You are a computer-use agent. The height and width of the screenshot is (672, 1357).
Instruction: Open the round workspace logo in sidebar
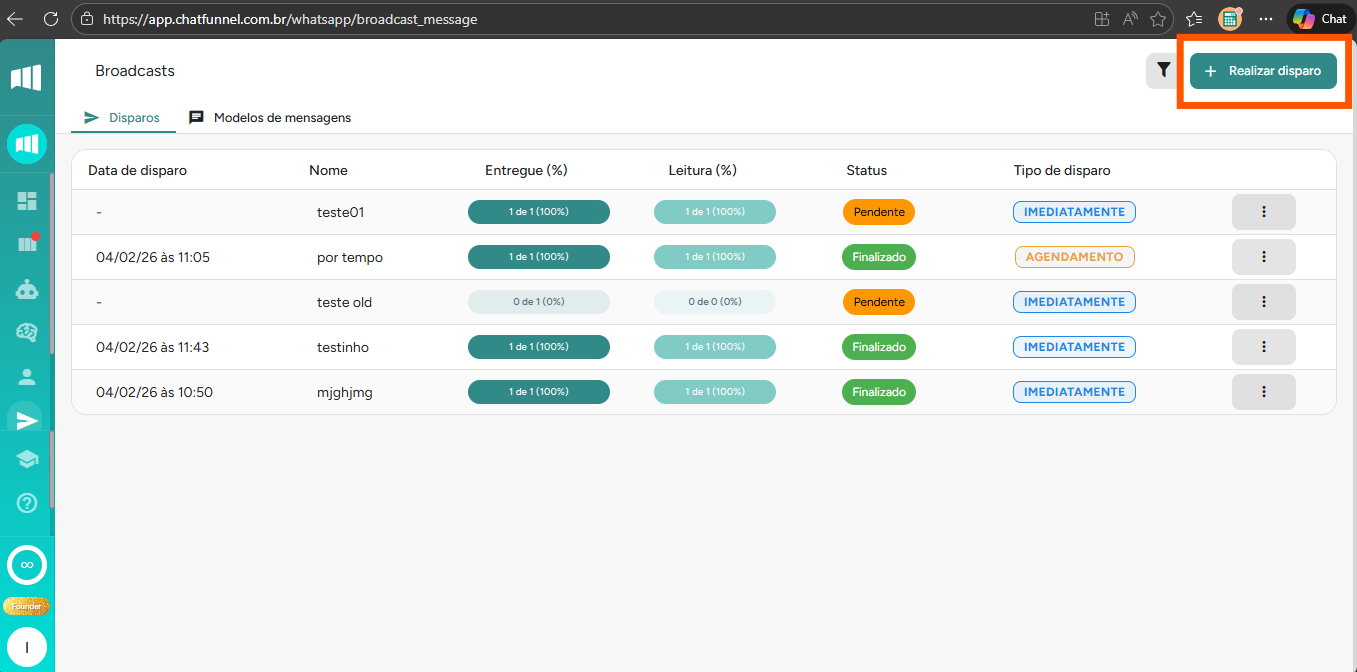pos(27,144)
